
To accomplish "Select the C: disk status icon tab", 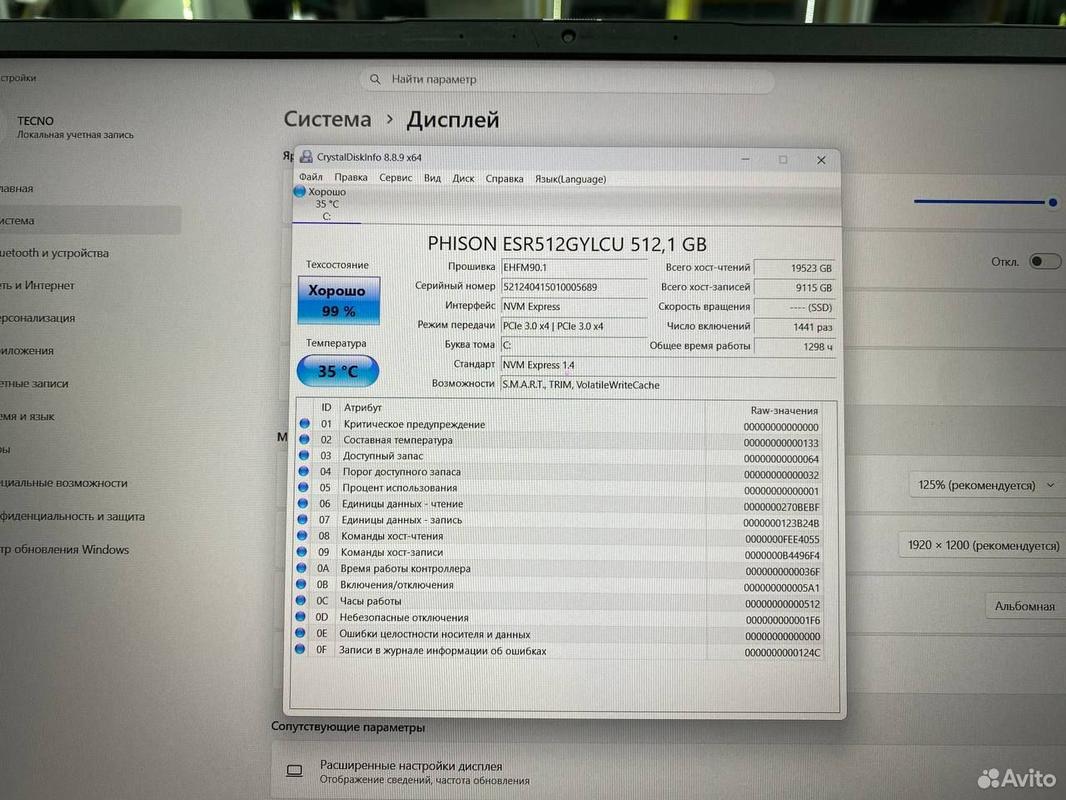I will (x=326, y=204).
